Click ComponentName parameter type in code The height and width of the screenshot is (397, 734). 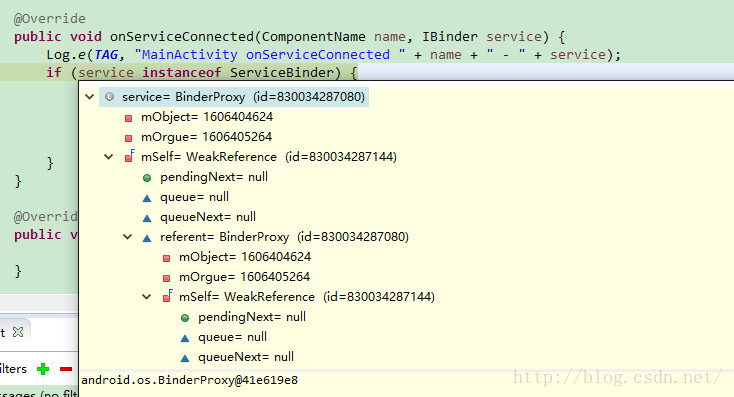pyautogui.click(x=314, y=37)
